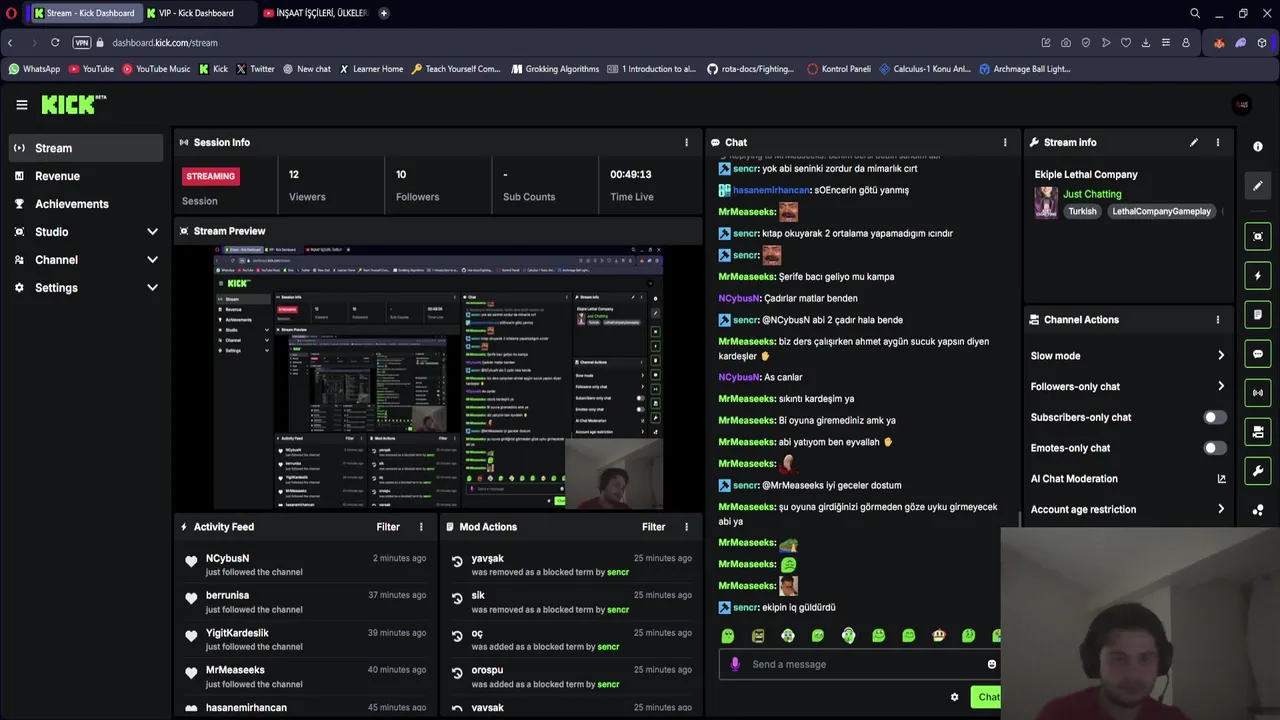This screenshot has height=720, width=1280.
Task: Click the sencr mention on the yavşak entry
Action: click(x=618, y=572)
